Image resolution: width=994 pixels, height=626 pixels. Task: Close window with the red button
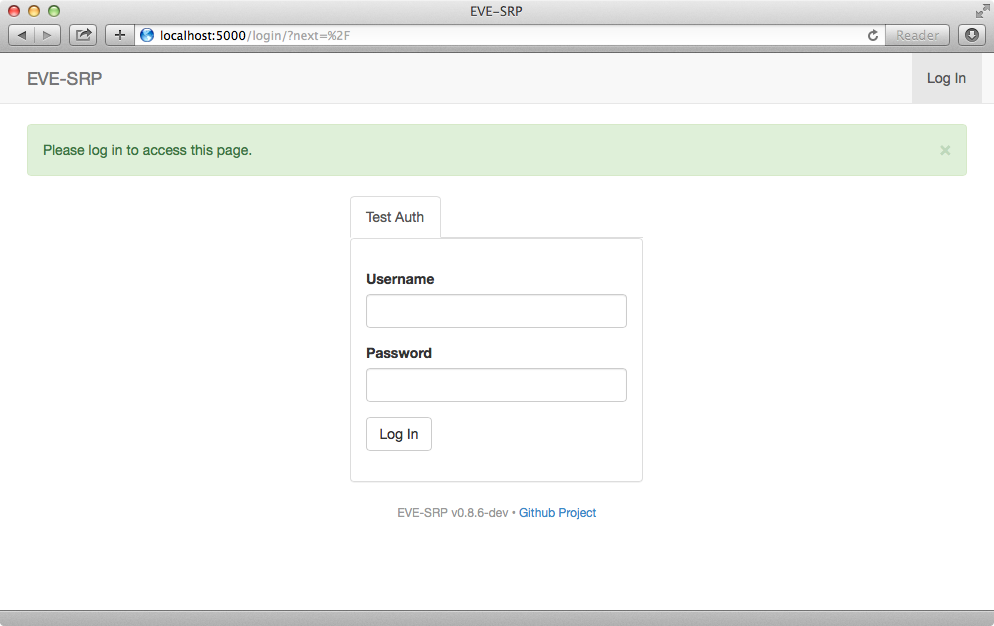pyautogui.click(x=14, y=11)
